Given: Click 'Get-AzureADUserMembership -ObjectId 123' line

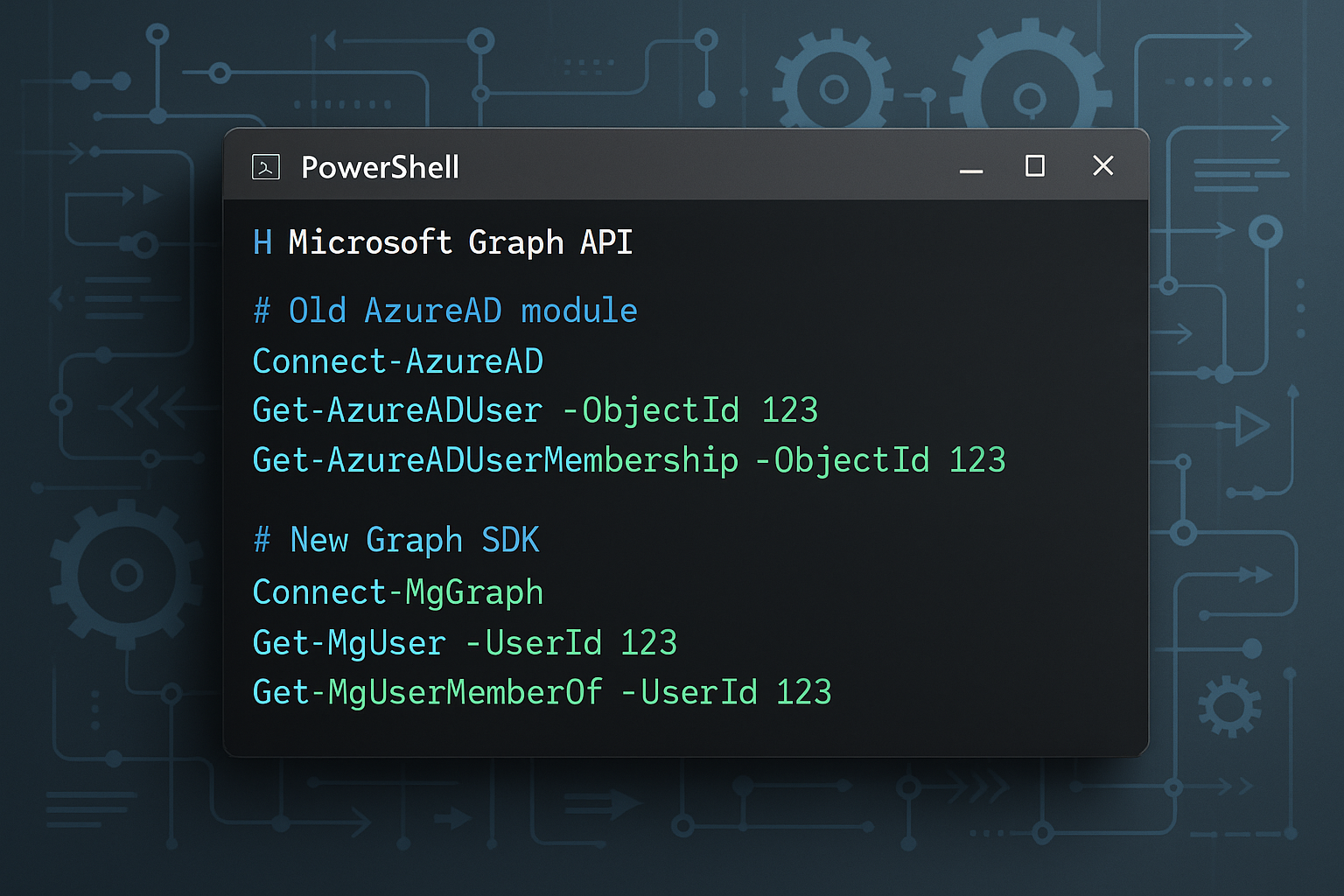Looking at the screenshot, I should click(x=629, y=461).
